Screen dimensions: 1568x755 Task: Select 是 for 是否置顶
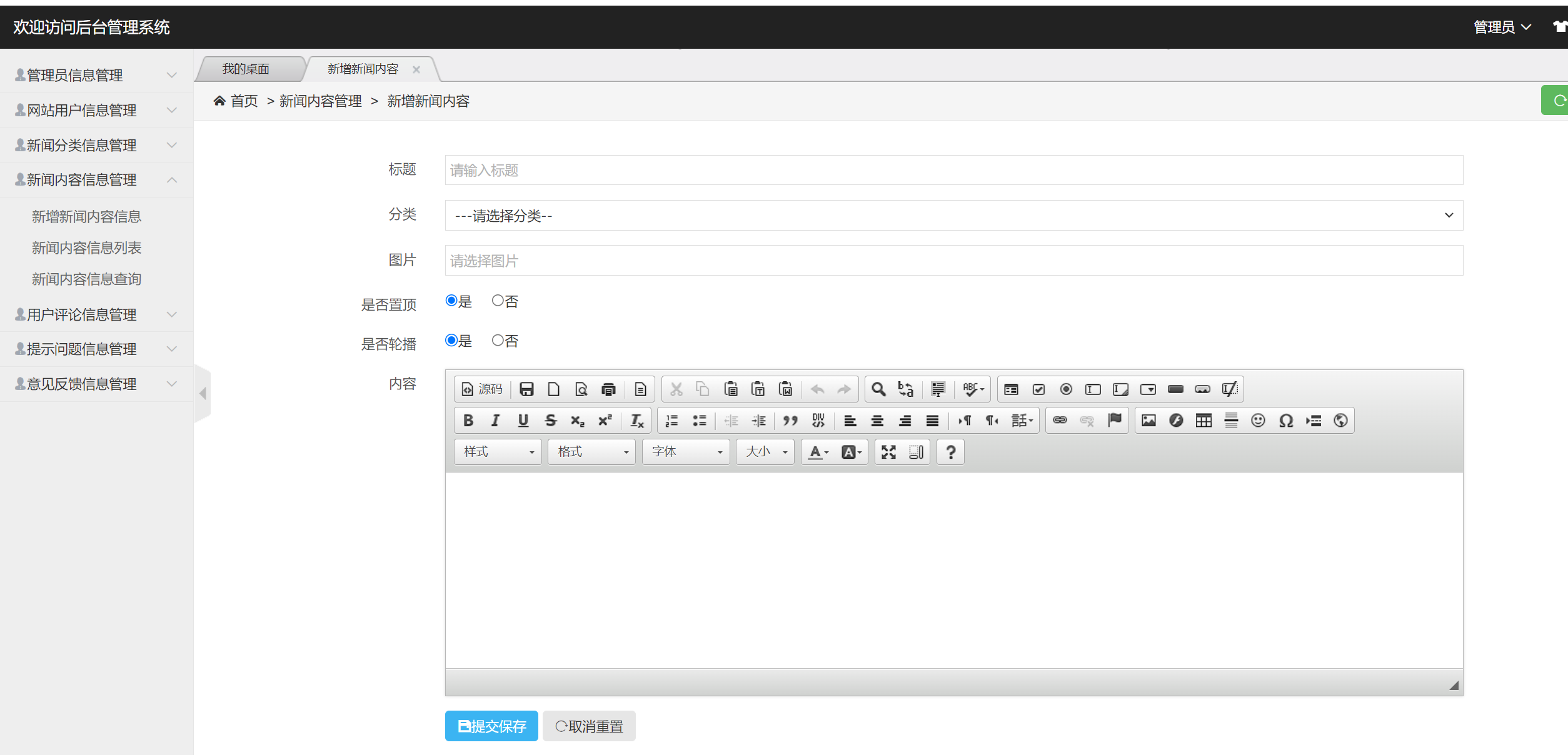tap(451, 301)
